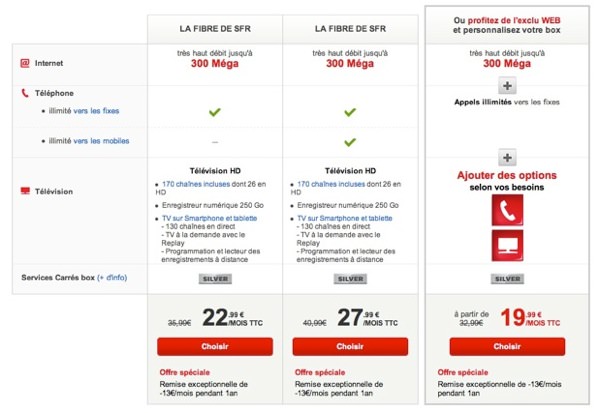Image resolution: width=600 pixels, height=413 pixels.
Task: Click the Internet @ icon
Action: pos(25,63)
